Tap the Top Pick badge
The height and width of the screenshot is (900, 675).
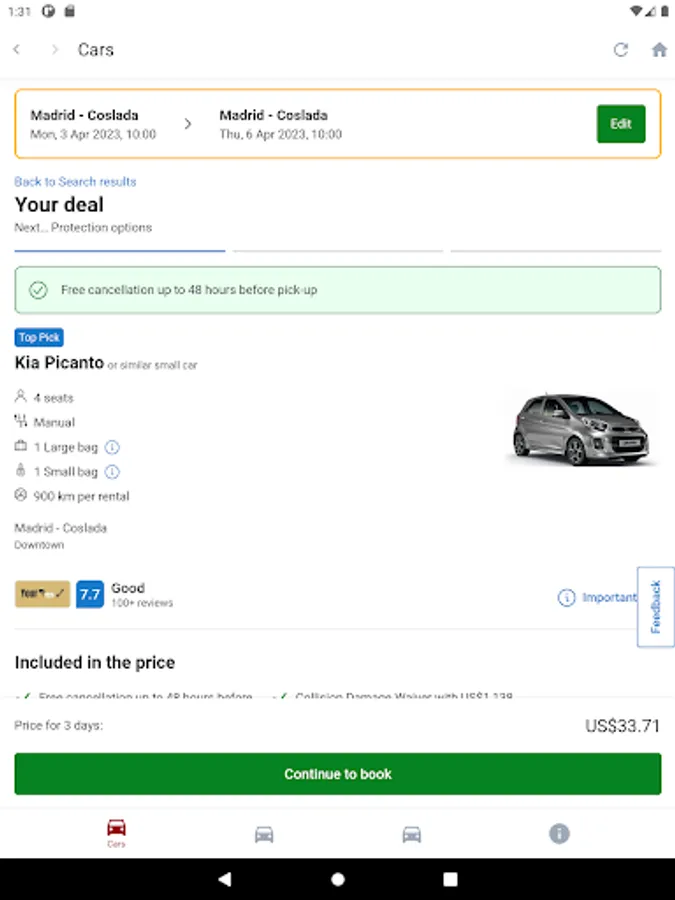pyautogui.click(x=39, y=338)
